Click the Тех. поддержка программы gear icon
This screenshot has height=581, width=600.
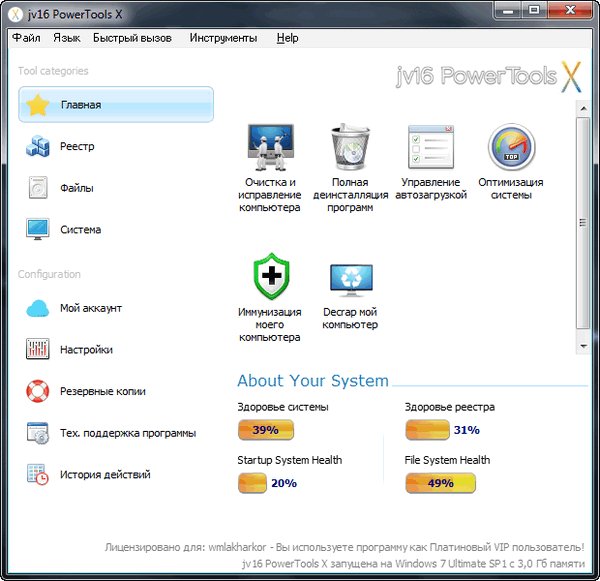38,433
